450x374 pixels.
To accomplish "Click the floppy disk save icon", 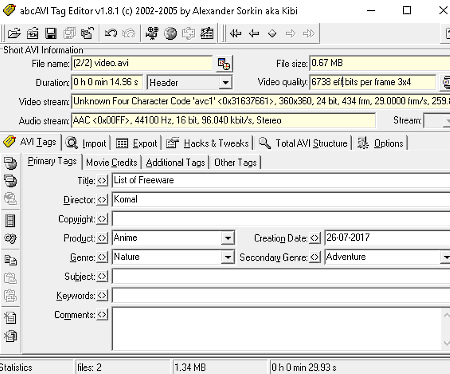I will coord(51,33).
